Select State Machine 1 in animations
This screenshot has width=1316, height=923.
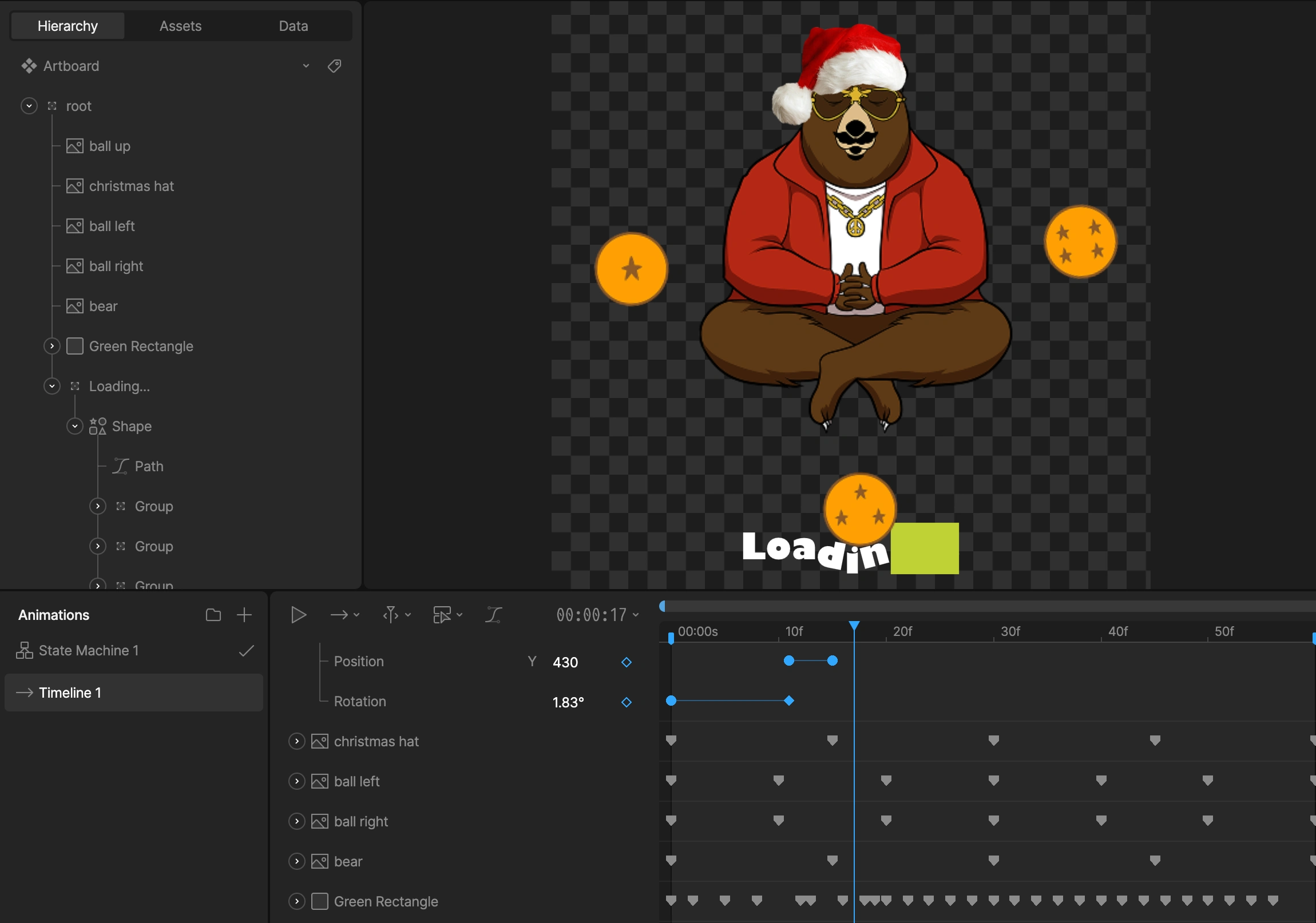pos(89,651)
